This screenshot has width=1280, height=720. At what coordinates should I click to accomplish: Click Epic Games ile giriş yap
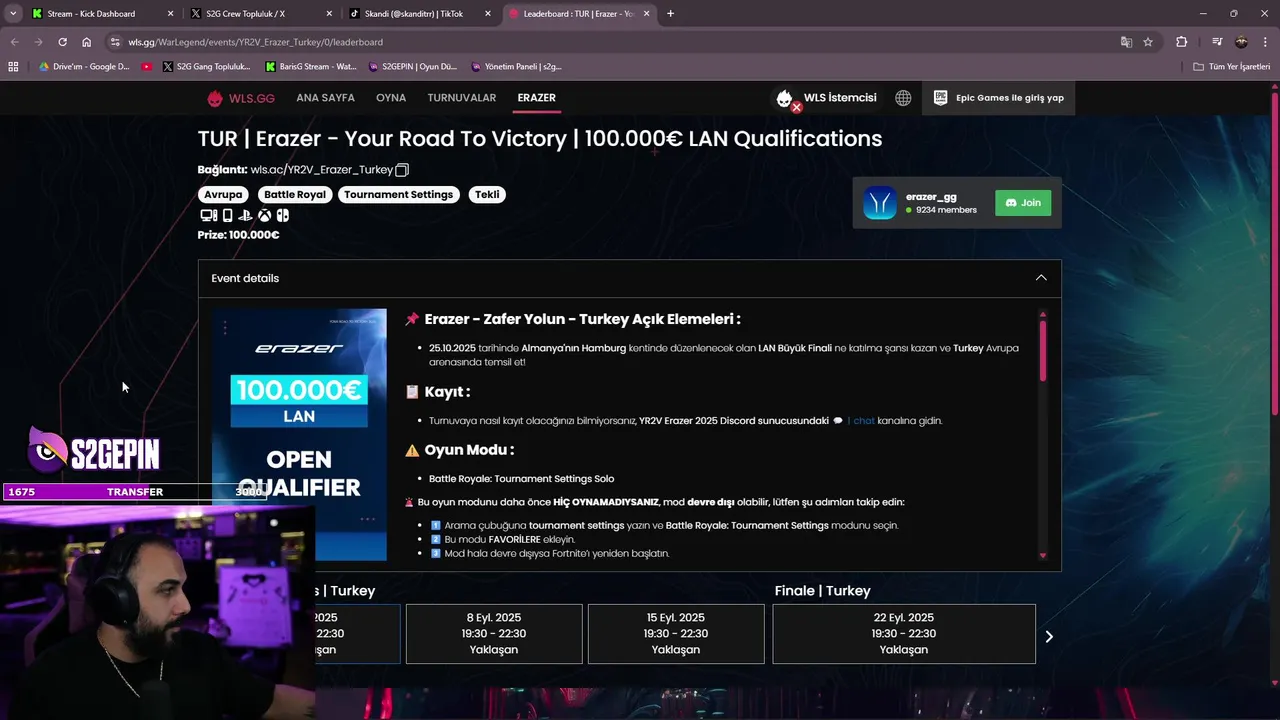998,98
